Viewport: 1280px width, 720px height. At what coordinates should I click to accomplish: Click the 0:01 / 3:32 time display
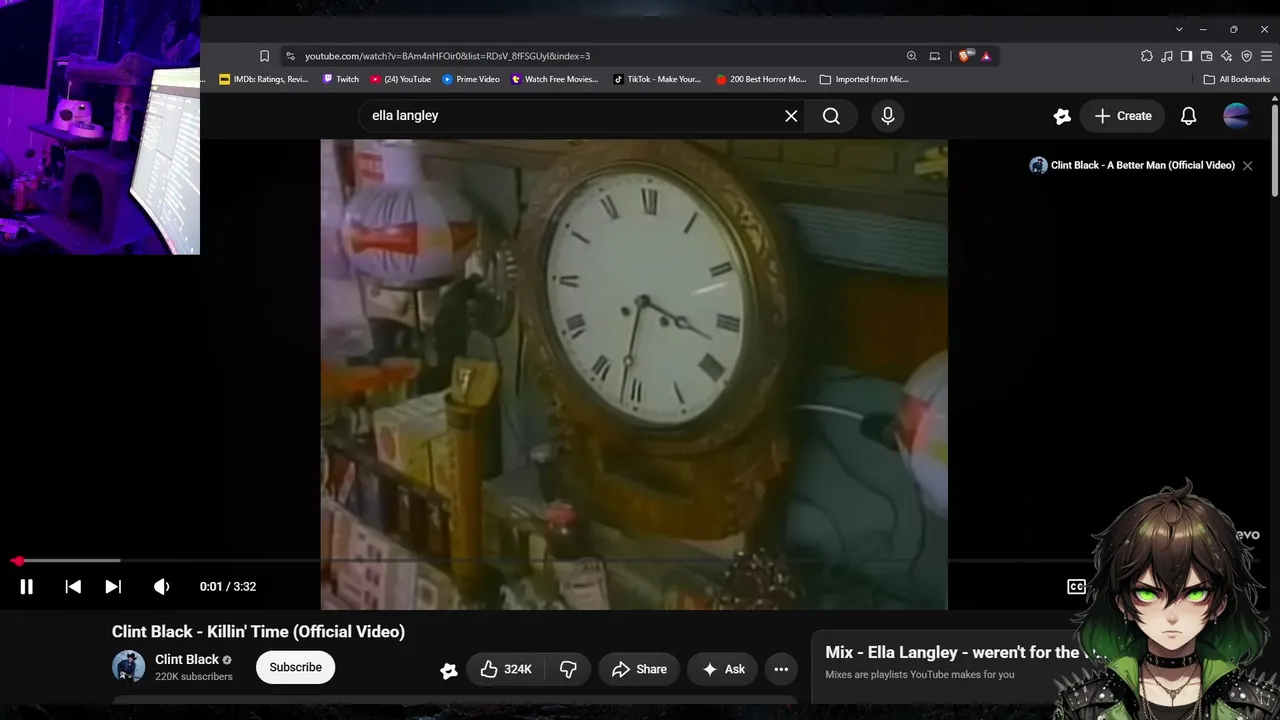coord(228,587)
